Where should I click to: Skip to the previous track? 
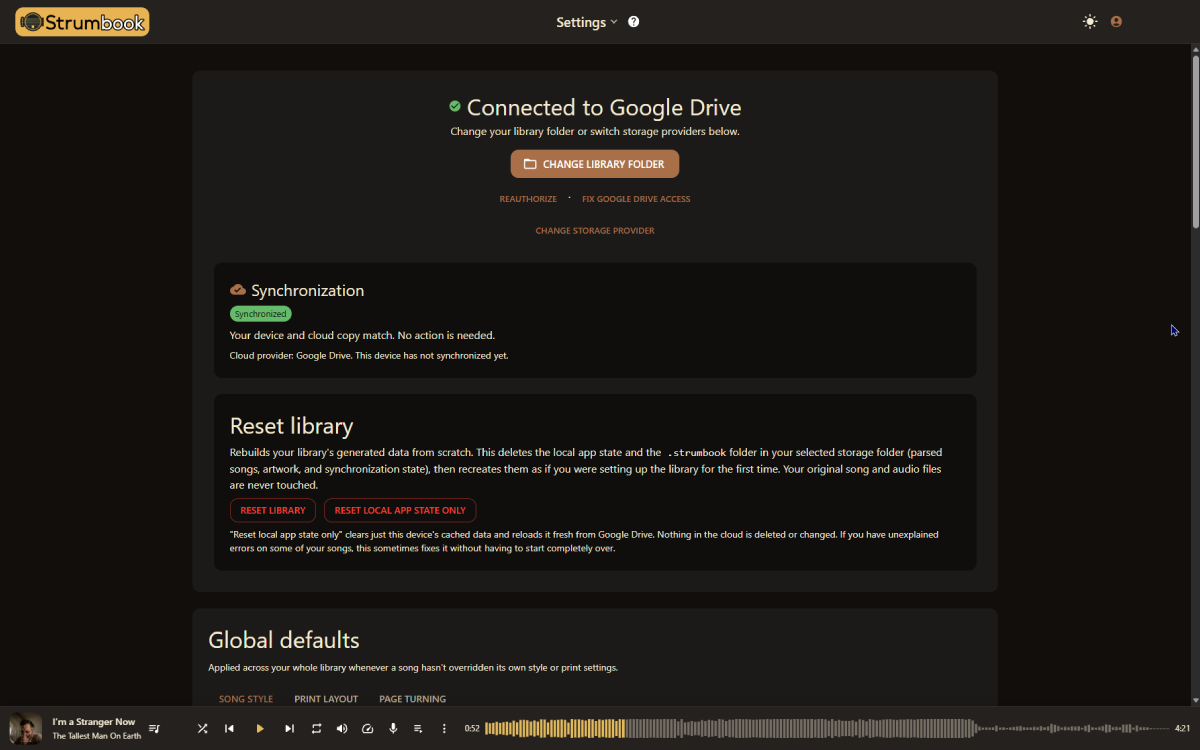tap(229, 729)
